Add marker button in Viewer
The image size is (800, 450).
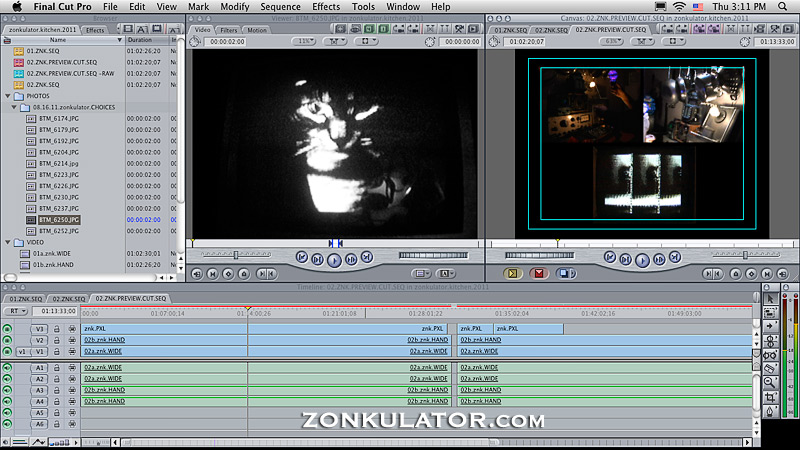244,274
